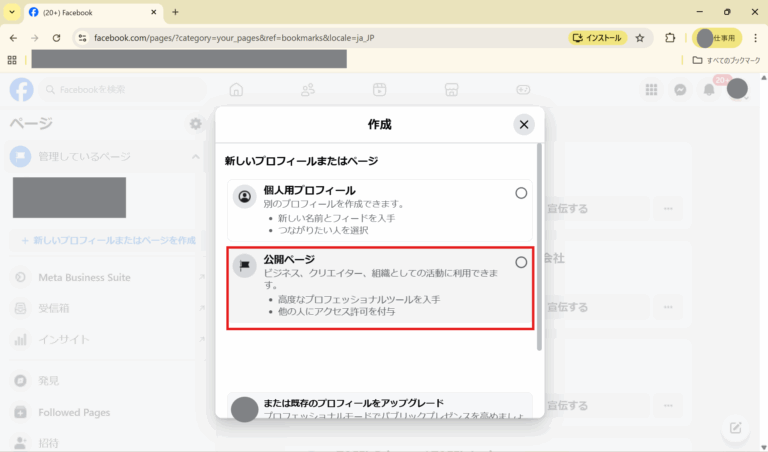
Task: Click the インサイト bar chart icon
Action: tap(20, 339)
